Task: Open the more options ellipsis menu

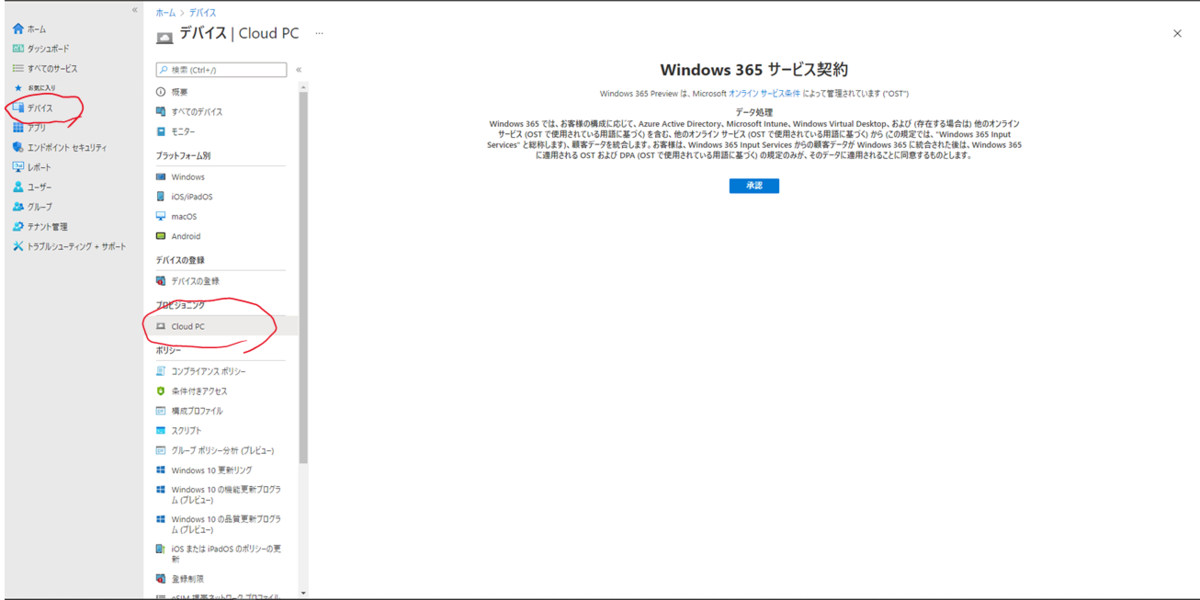Action: (319, 33)
